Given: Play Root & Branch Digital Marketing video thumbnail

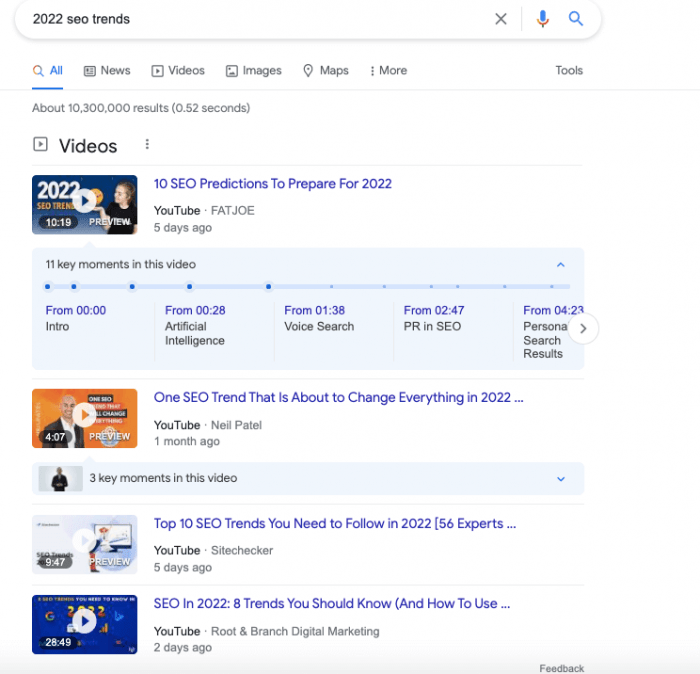Looking at the screenshot, I should point(85,624).
